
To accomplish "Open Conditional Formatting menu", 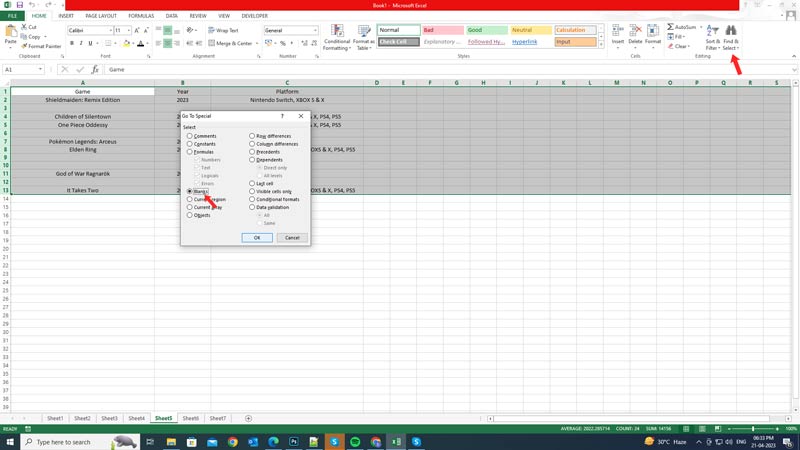I will point(337,37).
